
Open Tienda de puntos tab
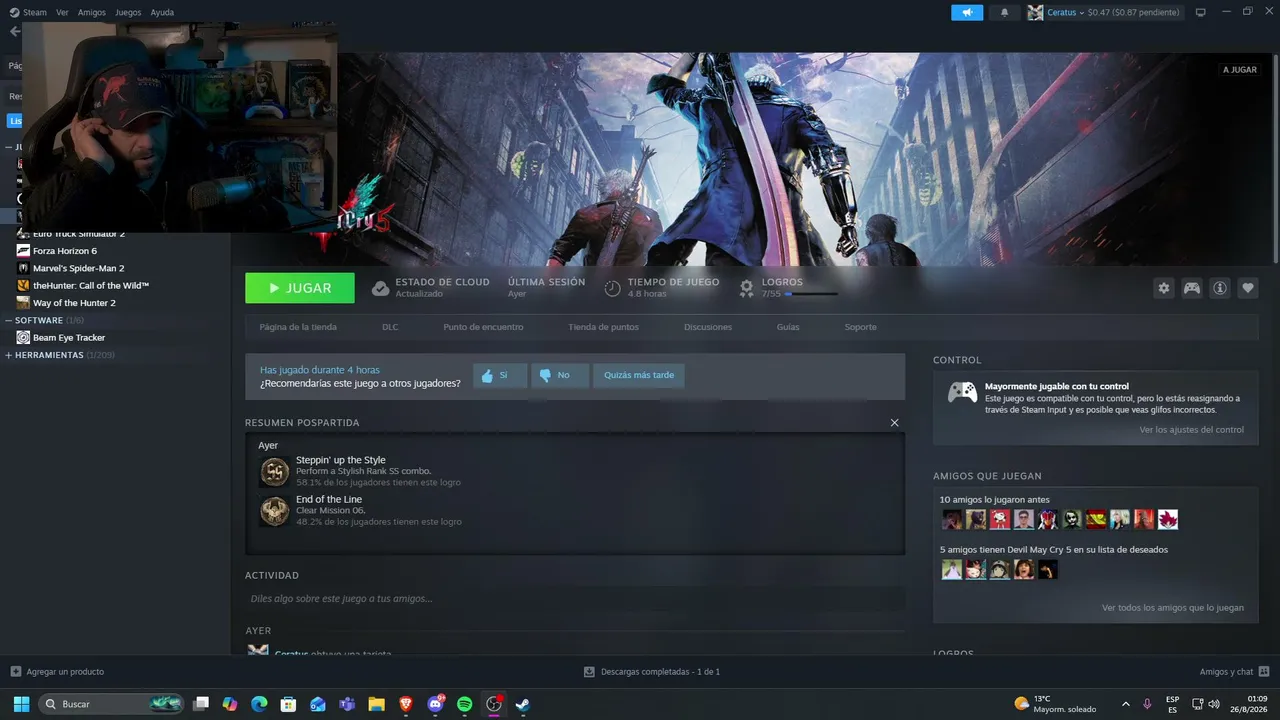603,327
